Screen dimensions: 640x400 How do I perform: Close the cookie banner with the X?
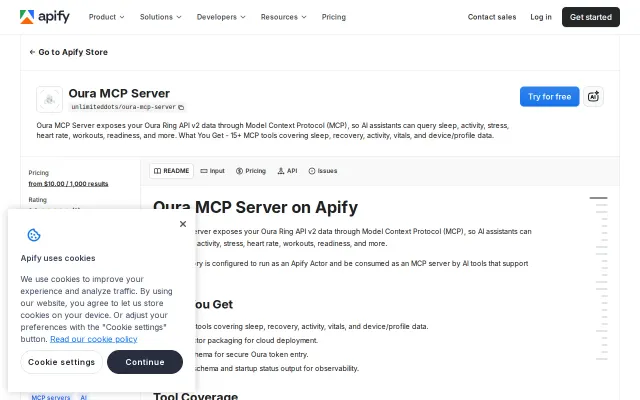(183, 224)
